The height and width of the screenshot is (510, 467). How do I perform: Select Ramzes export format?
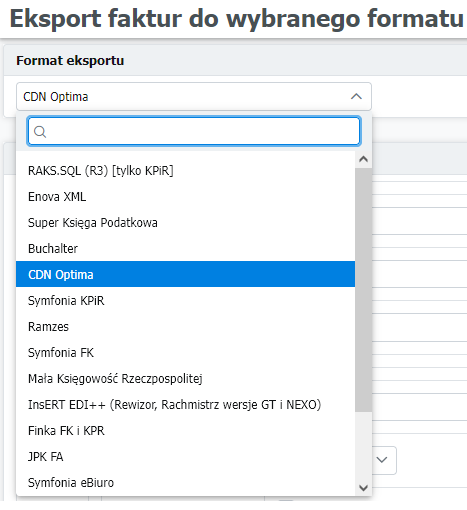[x=185, y=327]
